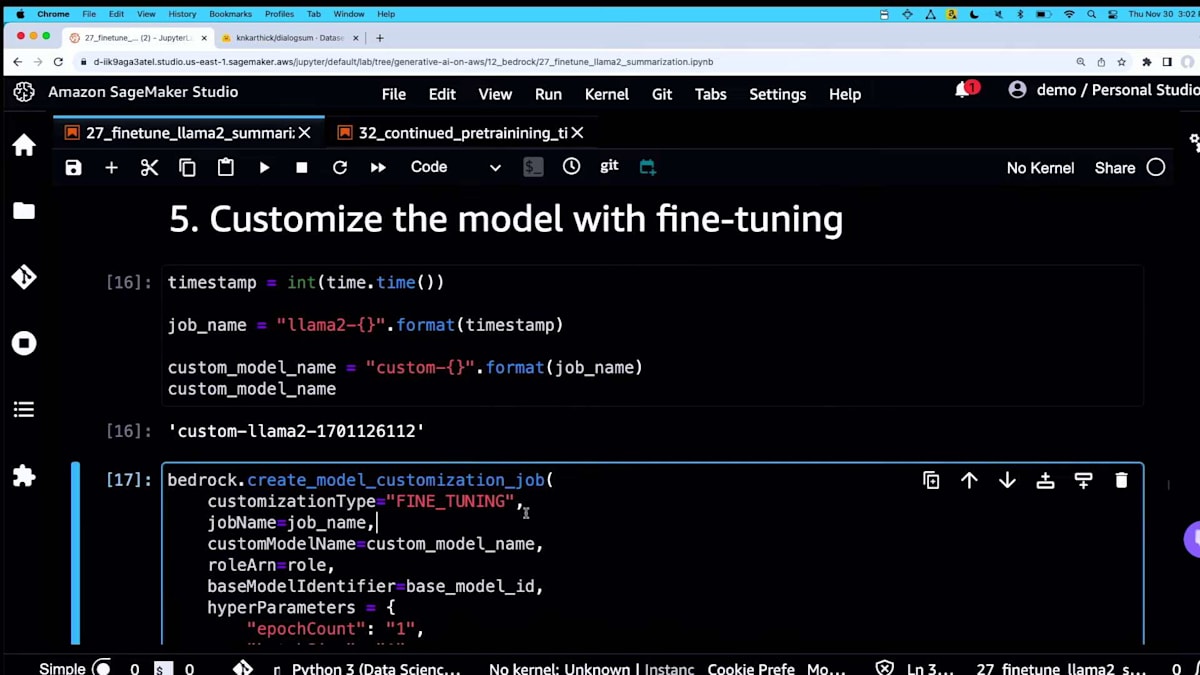Click the kernel status circle icon

click(1156, 168)
